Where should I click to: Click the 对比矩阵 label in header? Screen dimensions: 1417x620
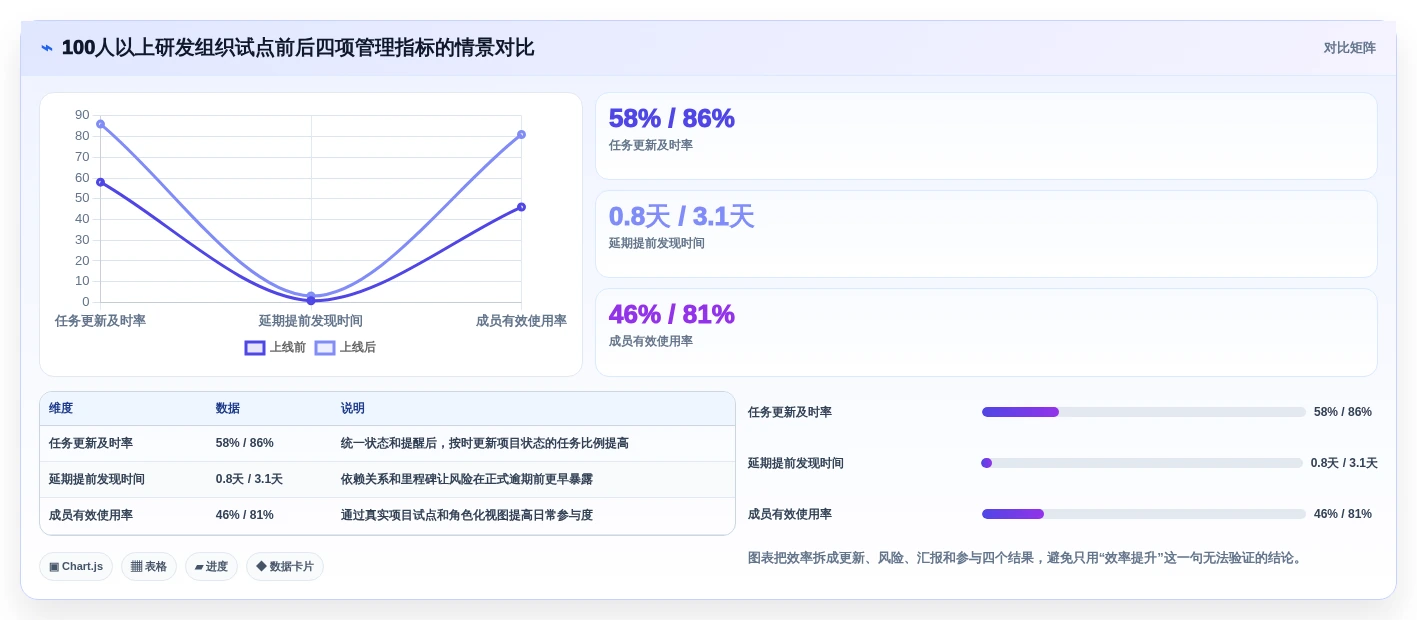pos(1349,48)
